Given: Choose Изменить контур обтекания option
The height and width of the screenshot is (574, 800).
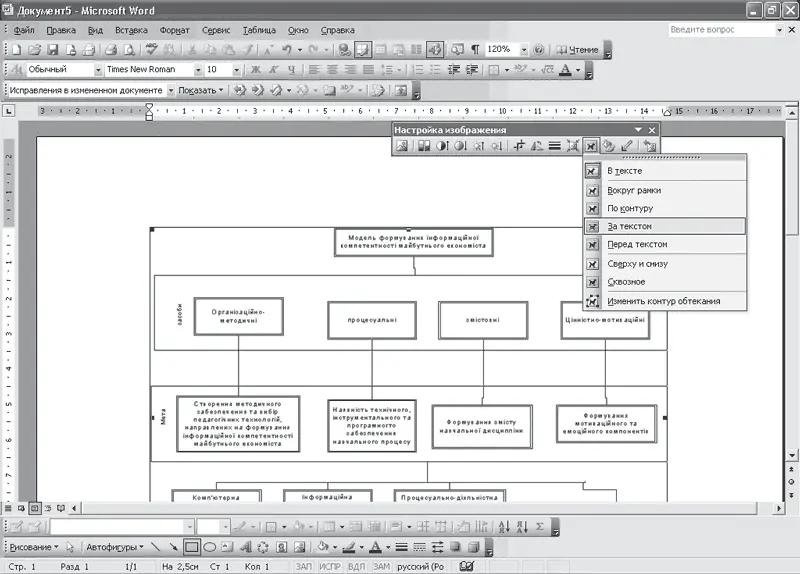Looking at the screenshot, I should pyautogui.click(x=665, y=301).
